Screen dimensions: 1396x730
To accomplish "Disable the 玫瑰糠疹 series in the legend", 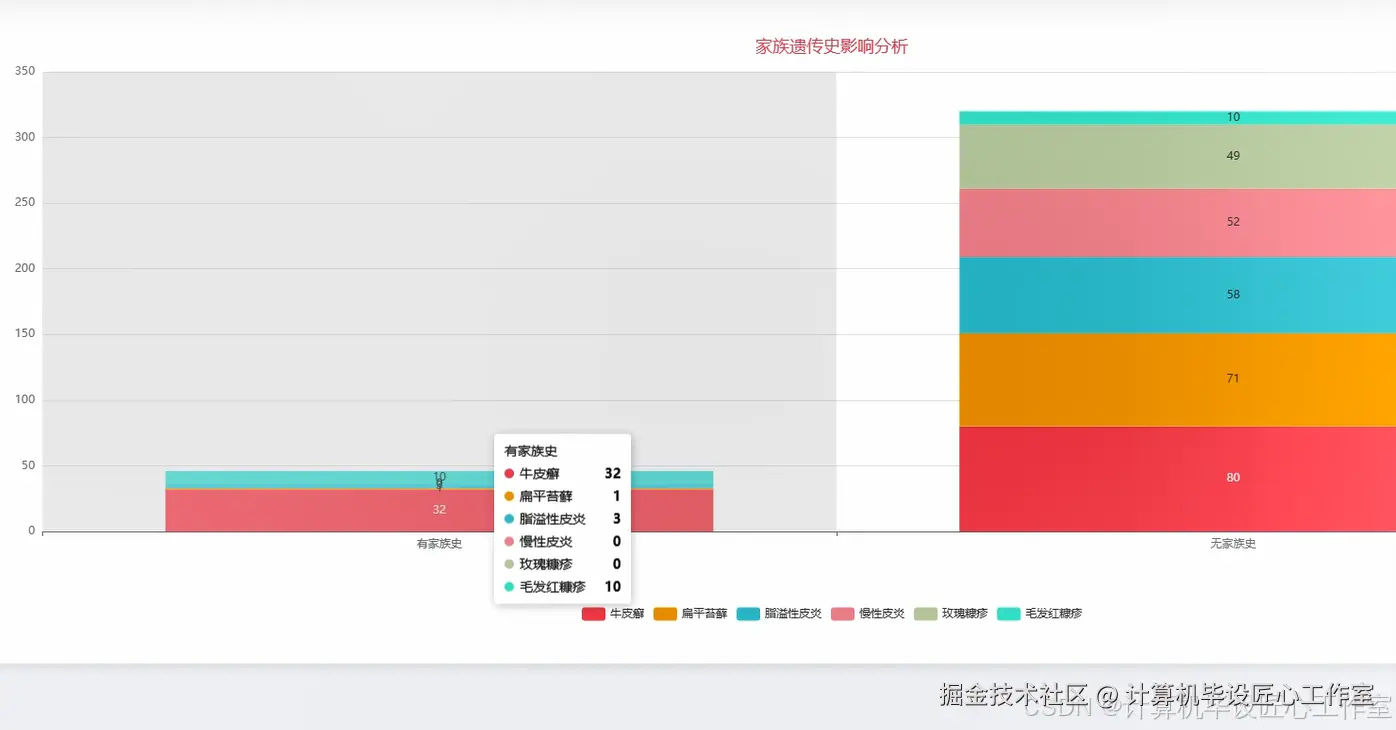I will tap(951, 614).
